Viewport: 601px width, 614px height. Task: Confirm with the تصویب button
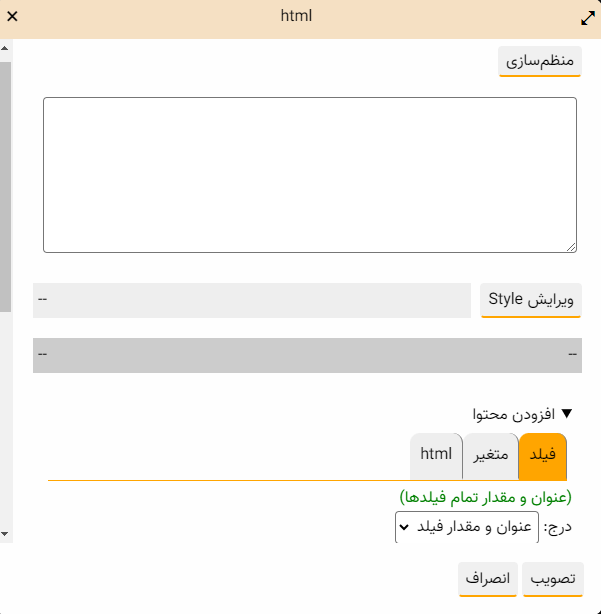(552, 579)
